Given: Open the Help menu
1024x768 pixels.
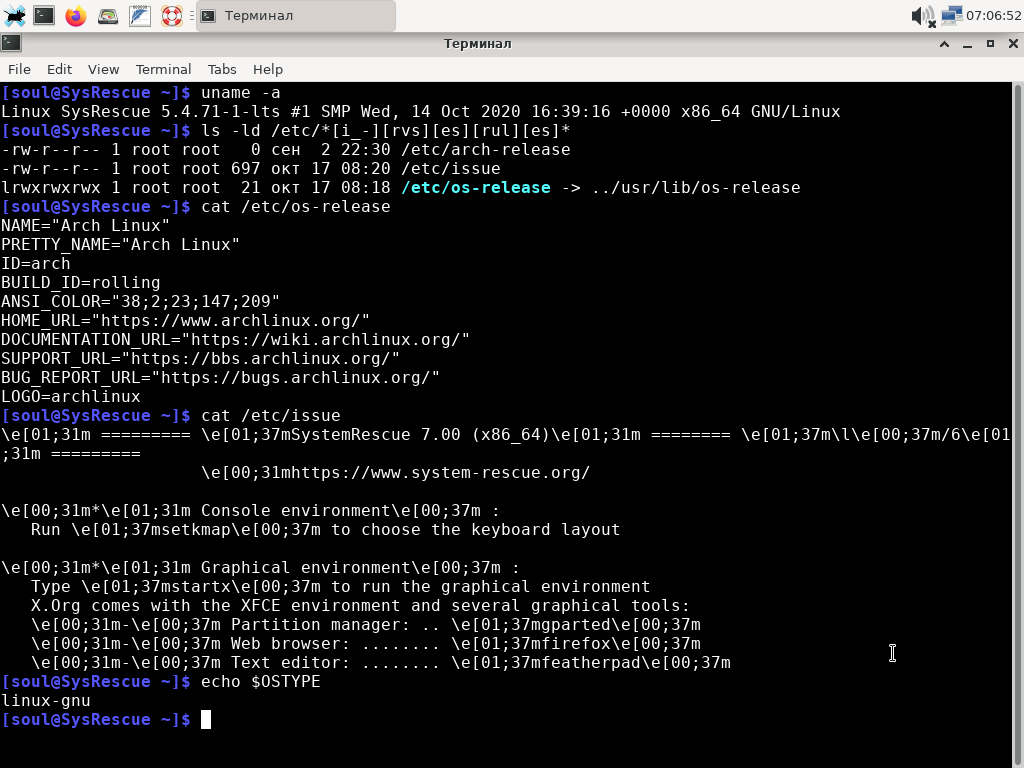Looking at the screenshot, I should [268, 69].
